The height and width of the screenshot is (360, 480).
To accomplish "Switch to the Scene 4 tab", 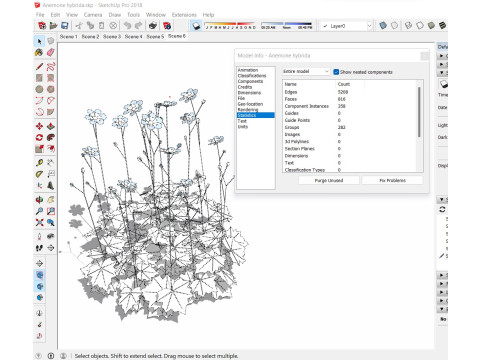I will click(x=133, y=36).
